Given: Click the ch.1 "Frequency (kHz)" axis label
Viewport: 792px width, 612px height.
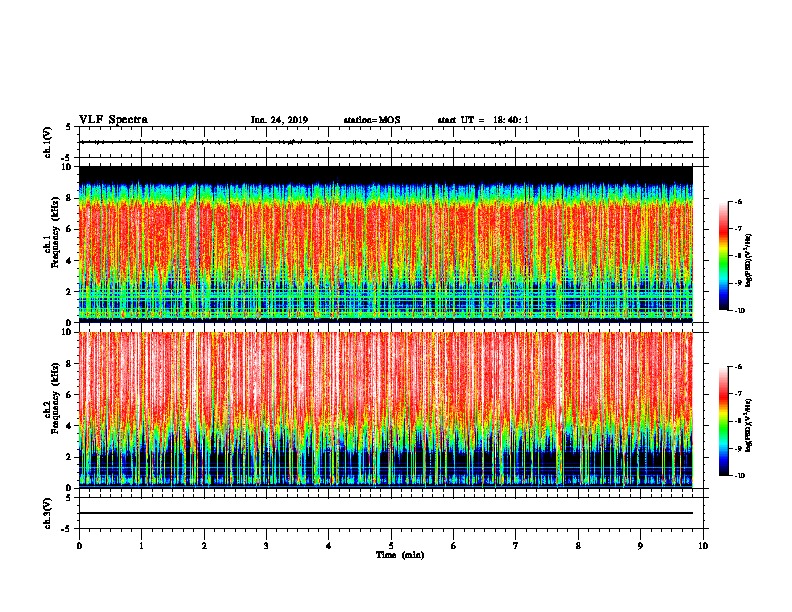Looking at the screenshot, I should [55, 230].
